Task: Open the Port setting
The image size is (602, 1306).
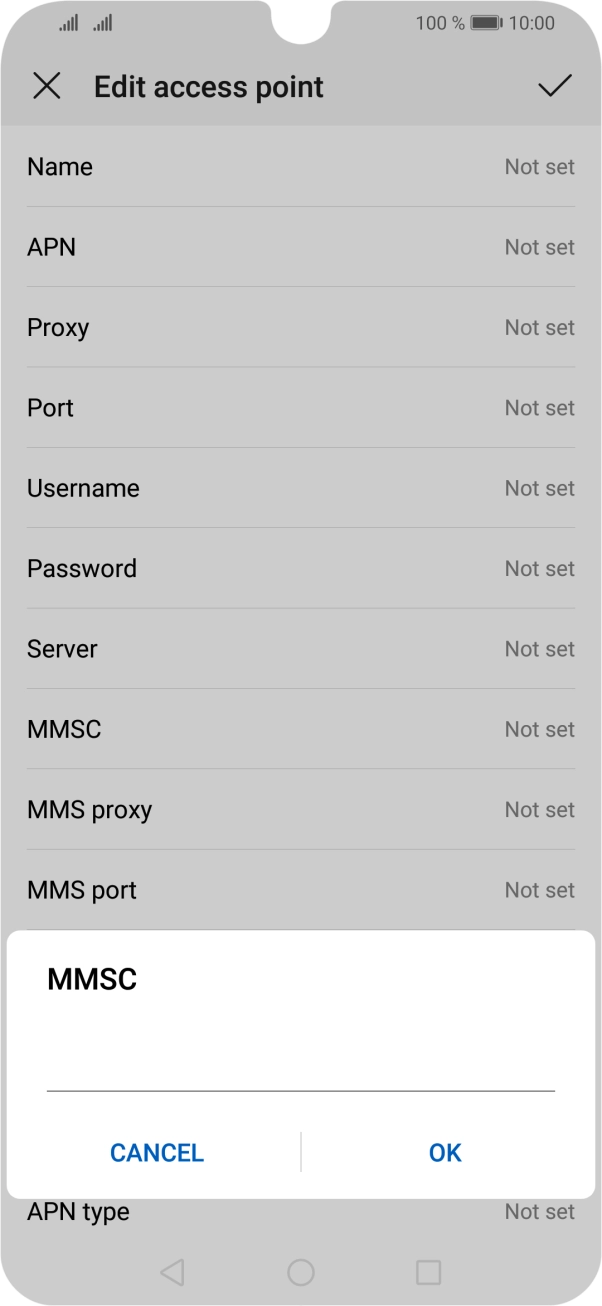Action: tap(300, 408)
